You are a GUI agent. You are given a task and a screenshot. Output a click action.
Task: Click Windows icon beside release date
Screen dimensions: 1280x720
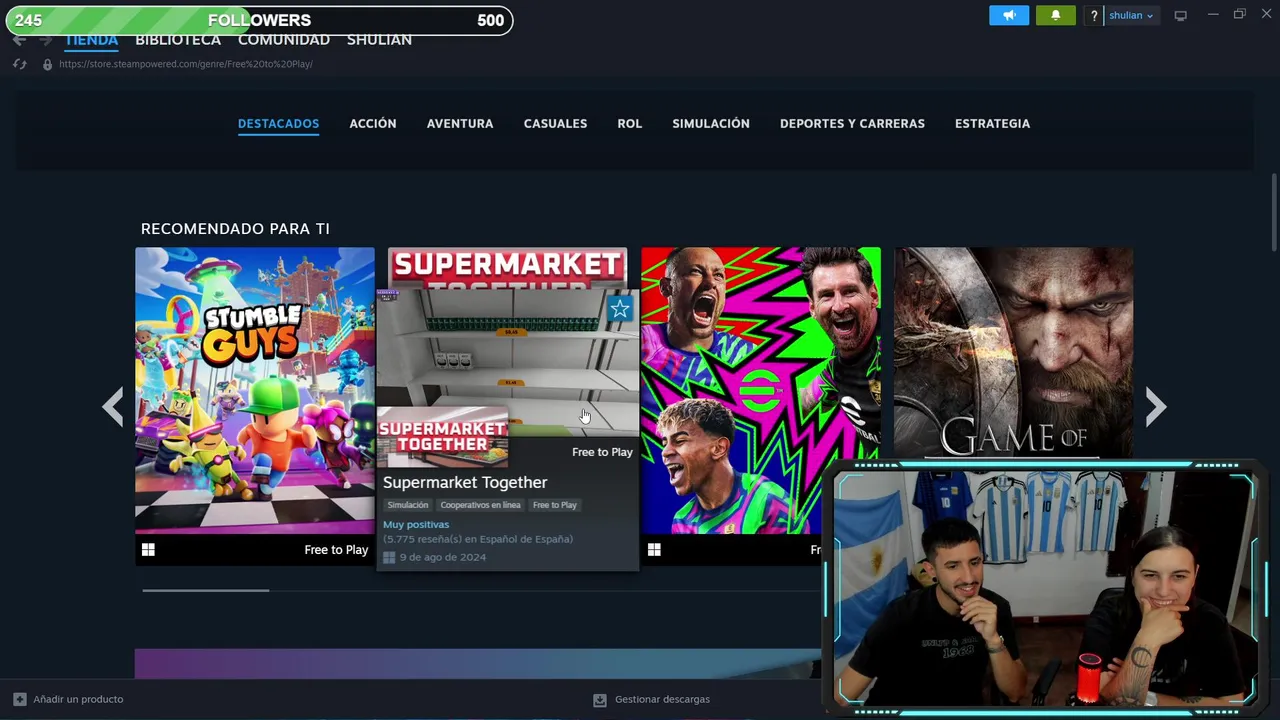point(389,557)
